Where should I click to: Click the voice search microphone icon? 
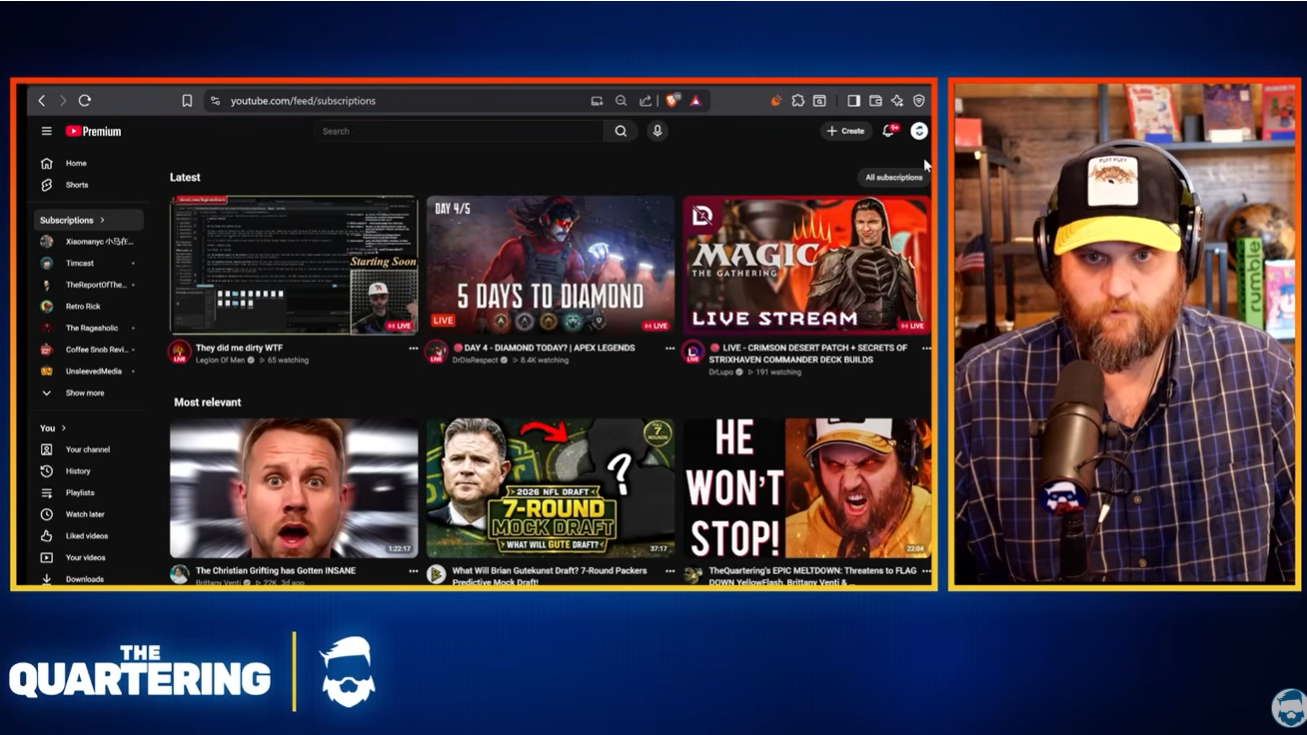(x=657, y=131)
